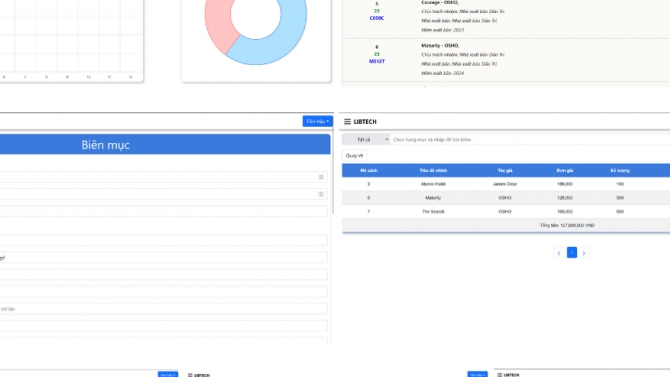Screen dimensions: 670x377
Task: Click the Tác giả column header
Action: point(505,171)
